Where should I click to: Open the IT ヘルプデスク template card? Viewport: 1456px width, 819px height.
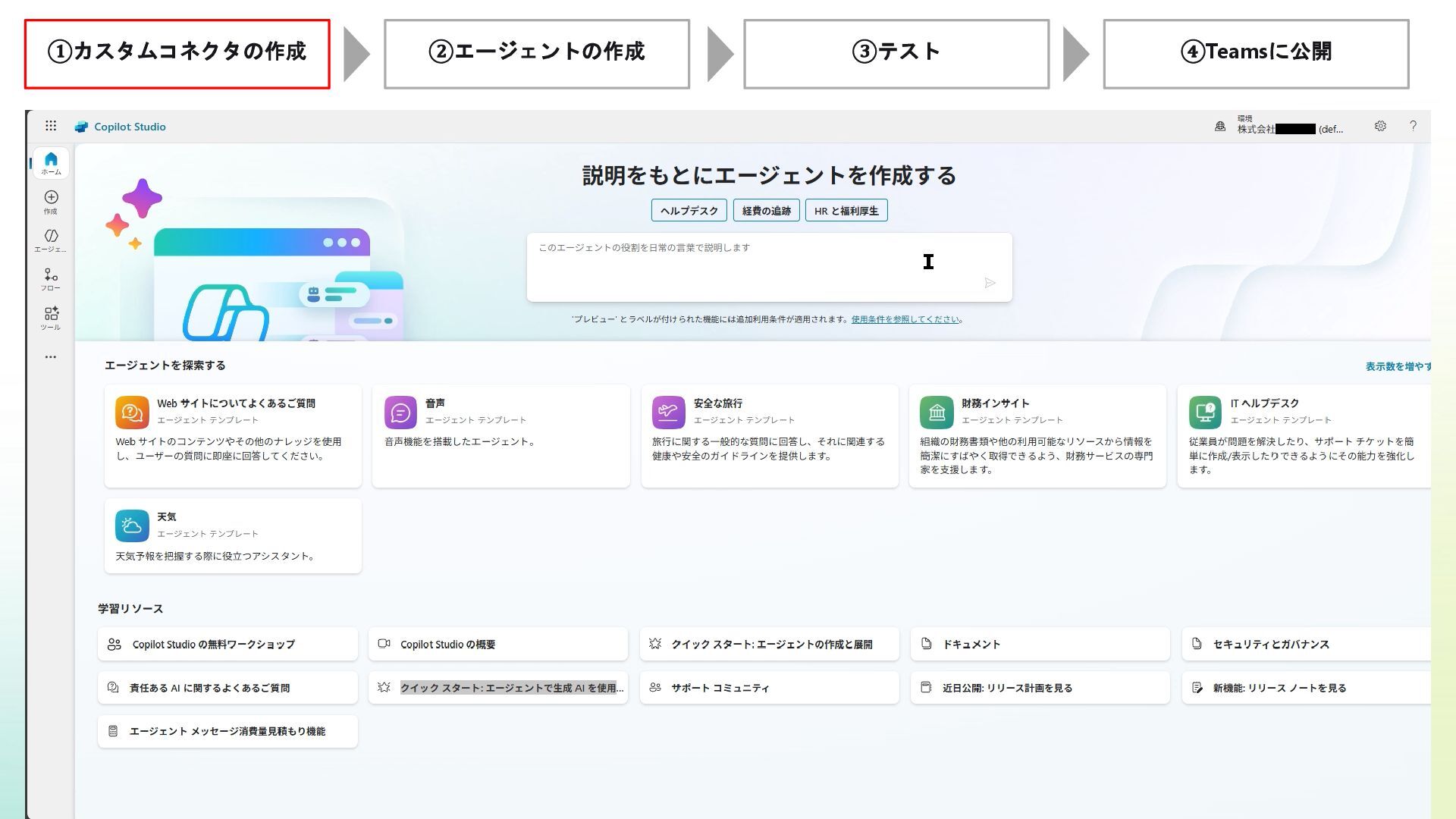[x=1304, y=436]
